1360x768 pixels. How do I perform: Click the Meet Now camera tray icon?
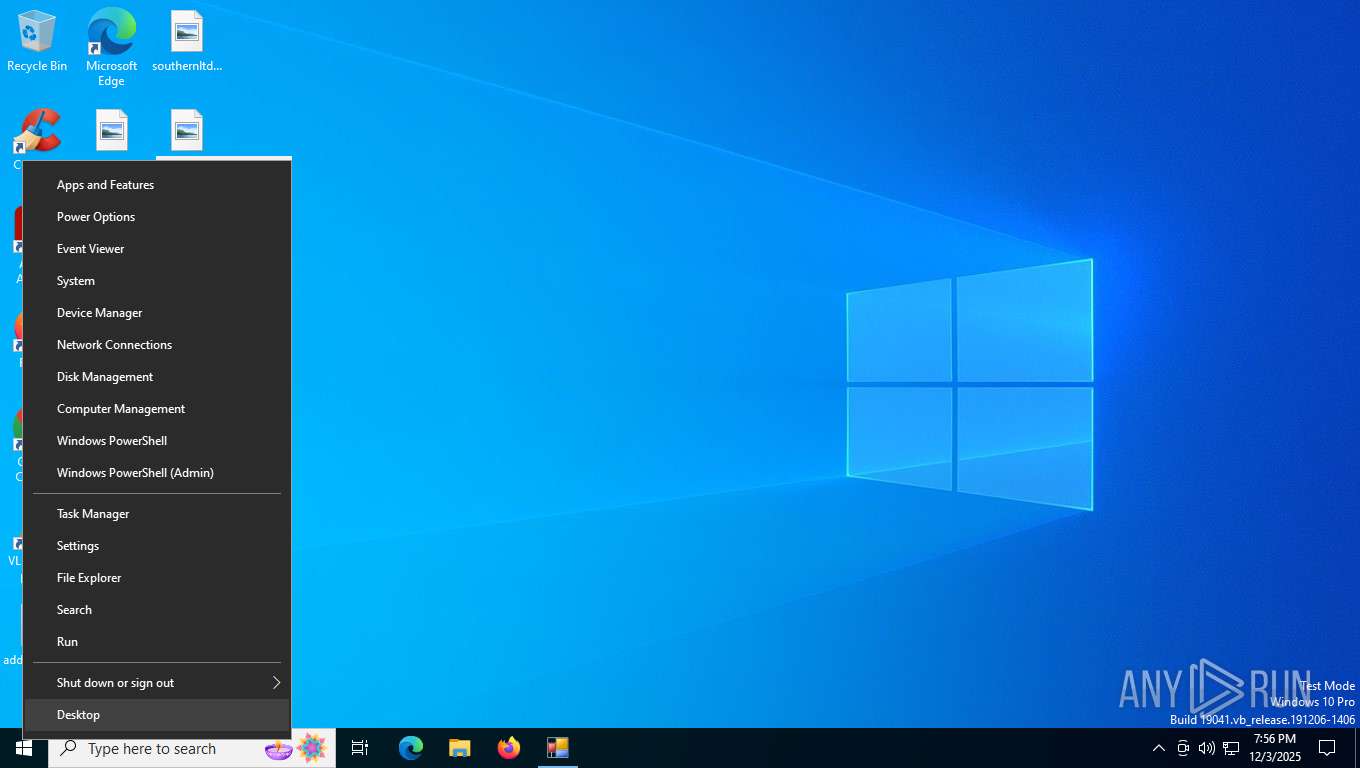click(1183, 748)
